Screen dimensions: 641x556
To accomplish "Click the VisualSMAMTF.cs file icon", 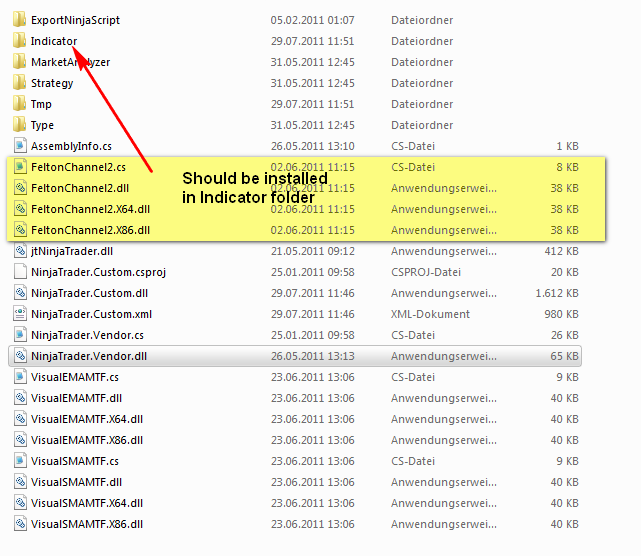I will (20, 461).
